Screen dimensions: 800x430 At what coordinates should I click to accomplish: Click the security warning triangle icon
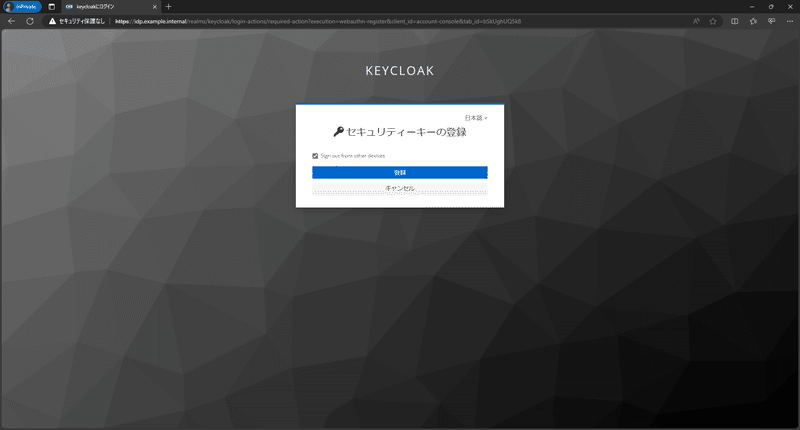click(x=52, y=21)
